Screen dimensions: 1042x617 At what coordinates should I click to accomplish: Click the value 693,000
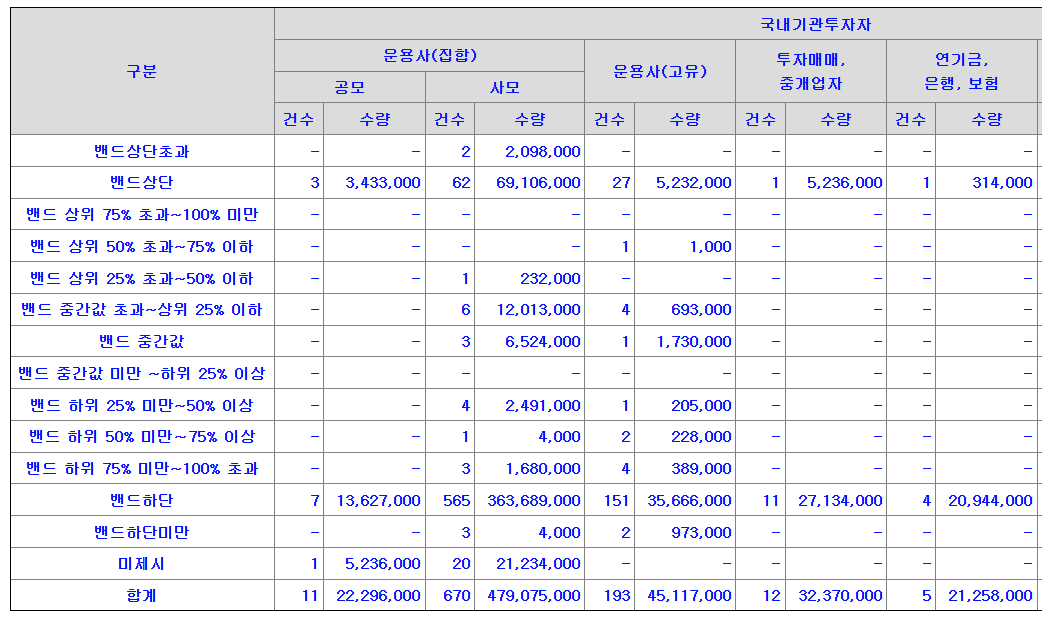coord(701,310)
